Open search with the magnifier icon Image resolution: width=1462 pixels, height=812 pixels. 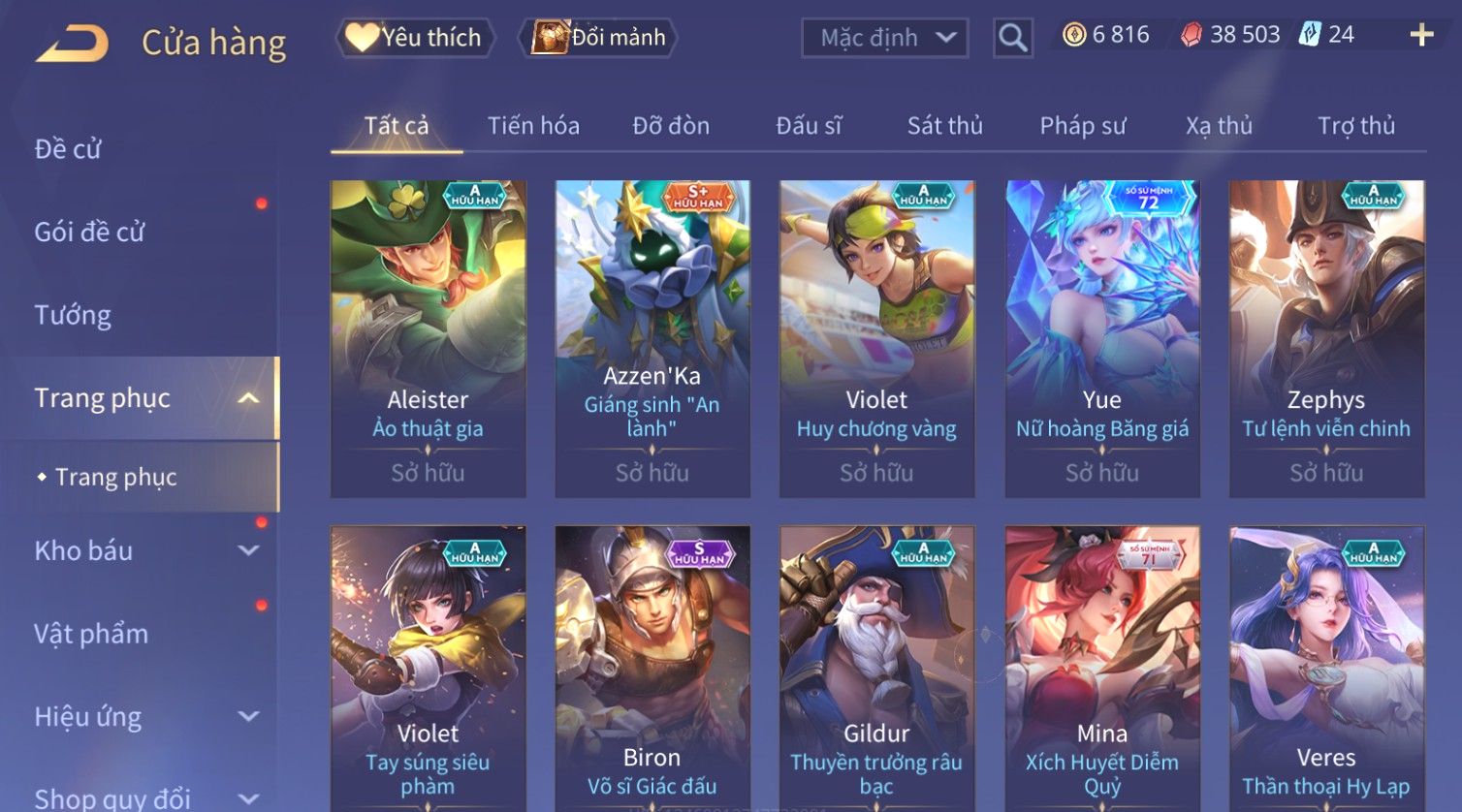(x=1013, y=38)
